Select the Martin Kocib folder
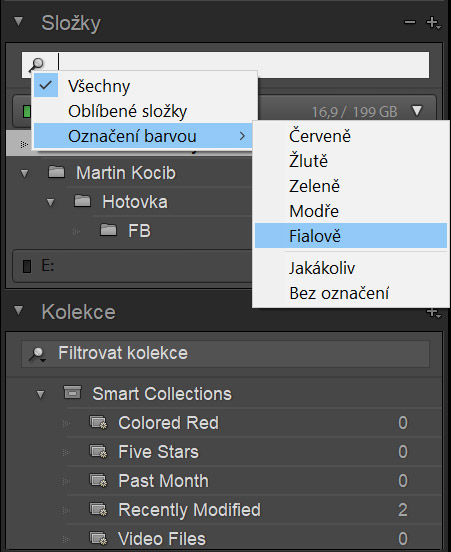451x552 pixels. [126, 173]
